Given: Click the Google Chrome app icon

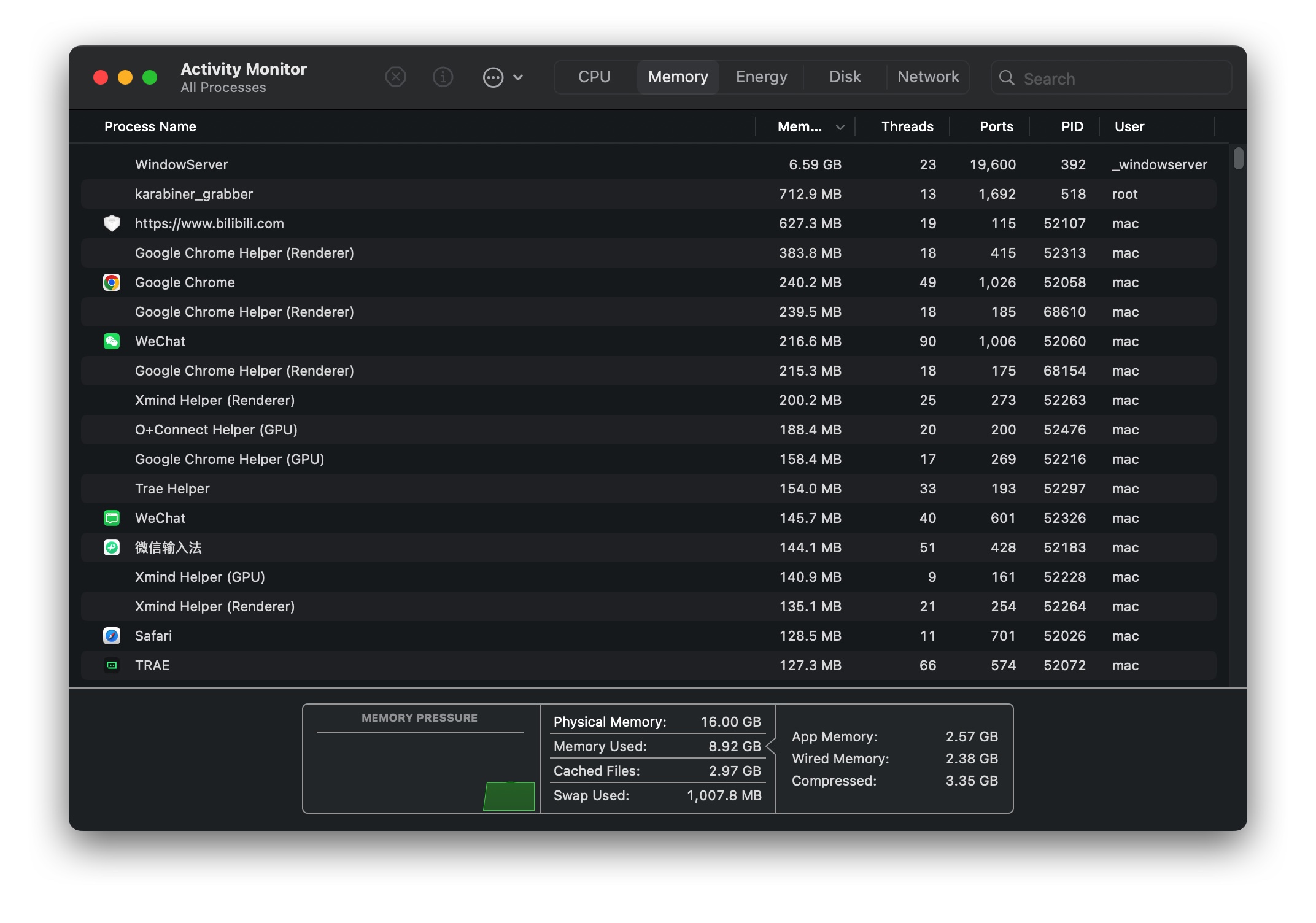Looking at the screenshot, I should pos(112,282).
